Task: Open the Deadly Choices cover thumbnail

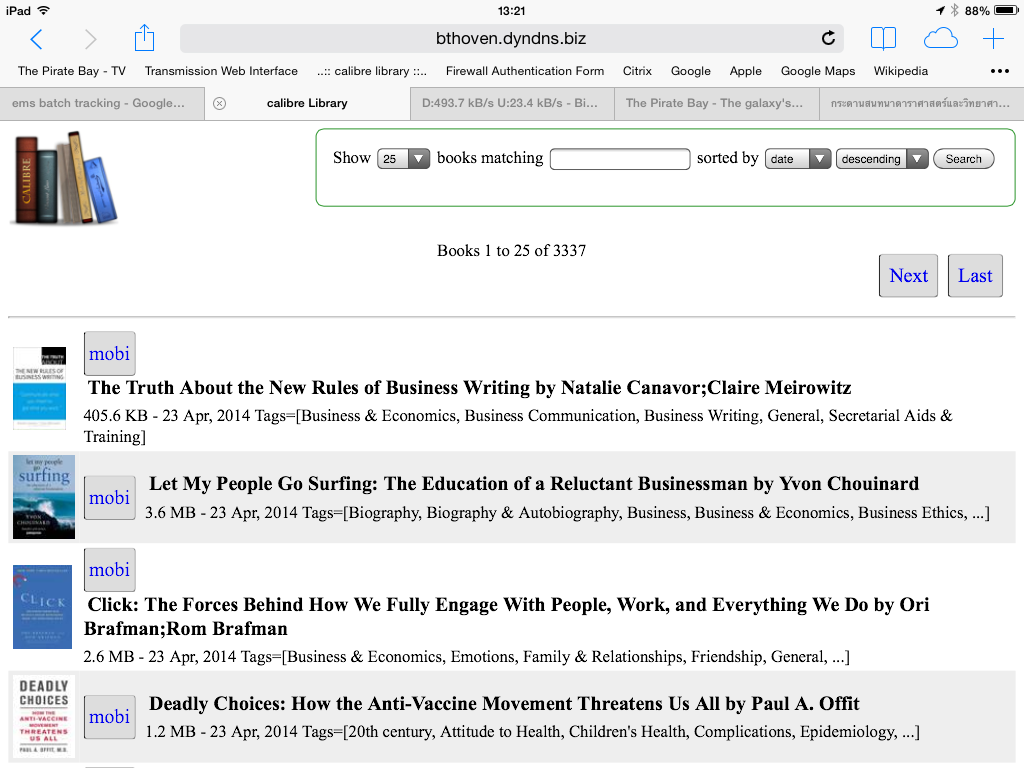Action: coord(44,716)
